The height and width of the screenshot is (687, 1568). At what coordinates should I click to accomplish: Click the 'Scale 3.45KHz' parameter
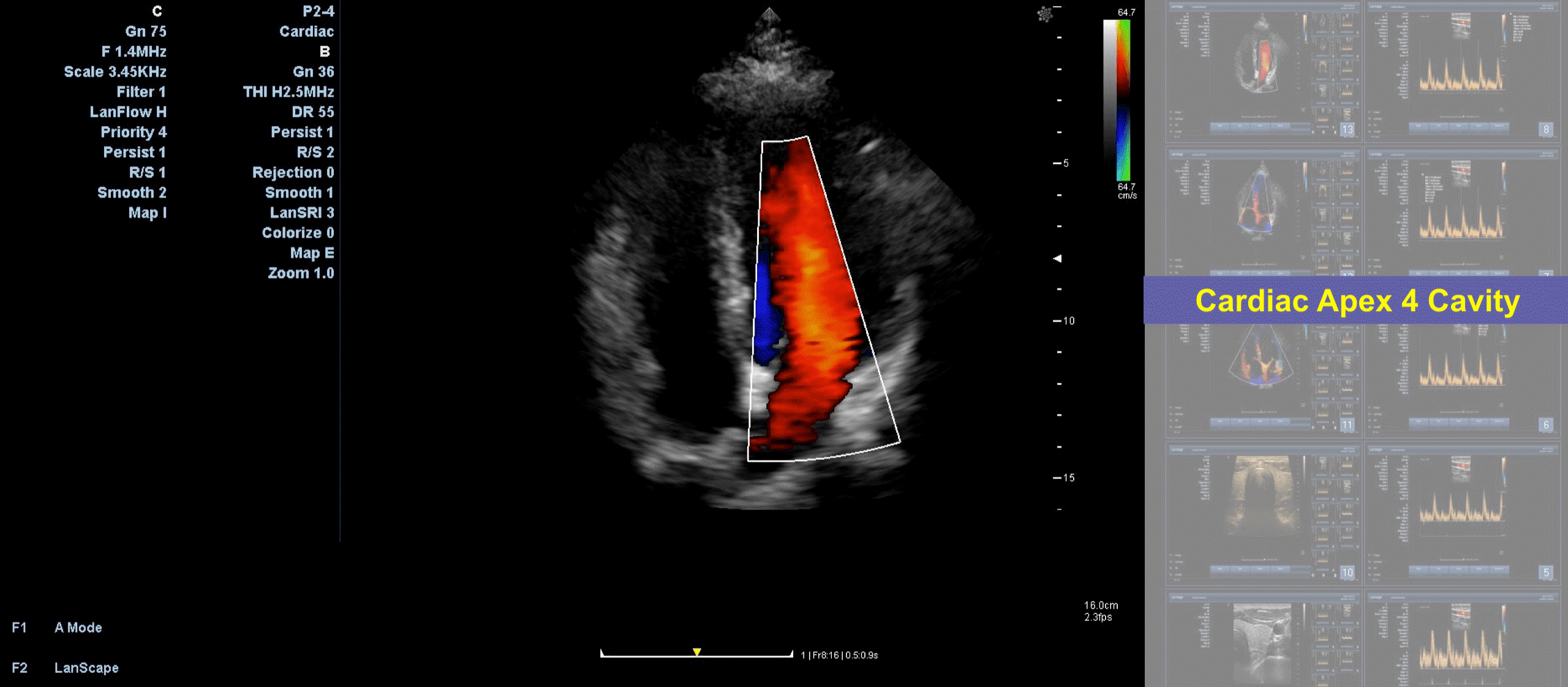pyautogui.click(x=115, y=72)
